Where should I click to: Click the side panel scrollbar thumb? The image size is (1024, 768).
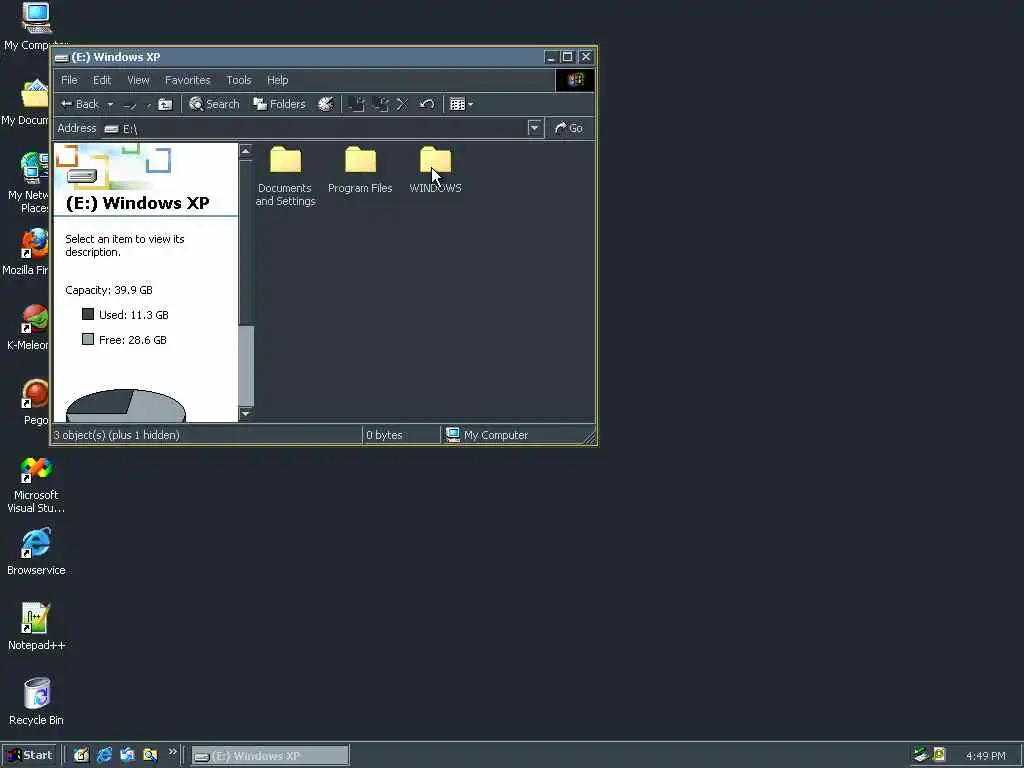246,364
